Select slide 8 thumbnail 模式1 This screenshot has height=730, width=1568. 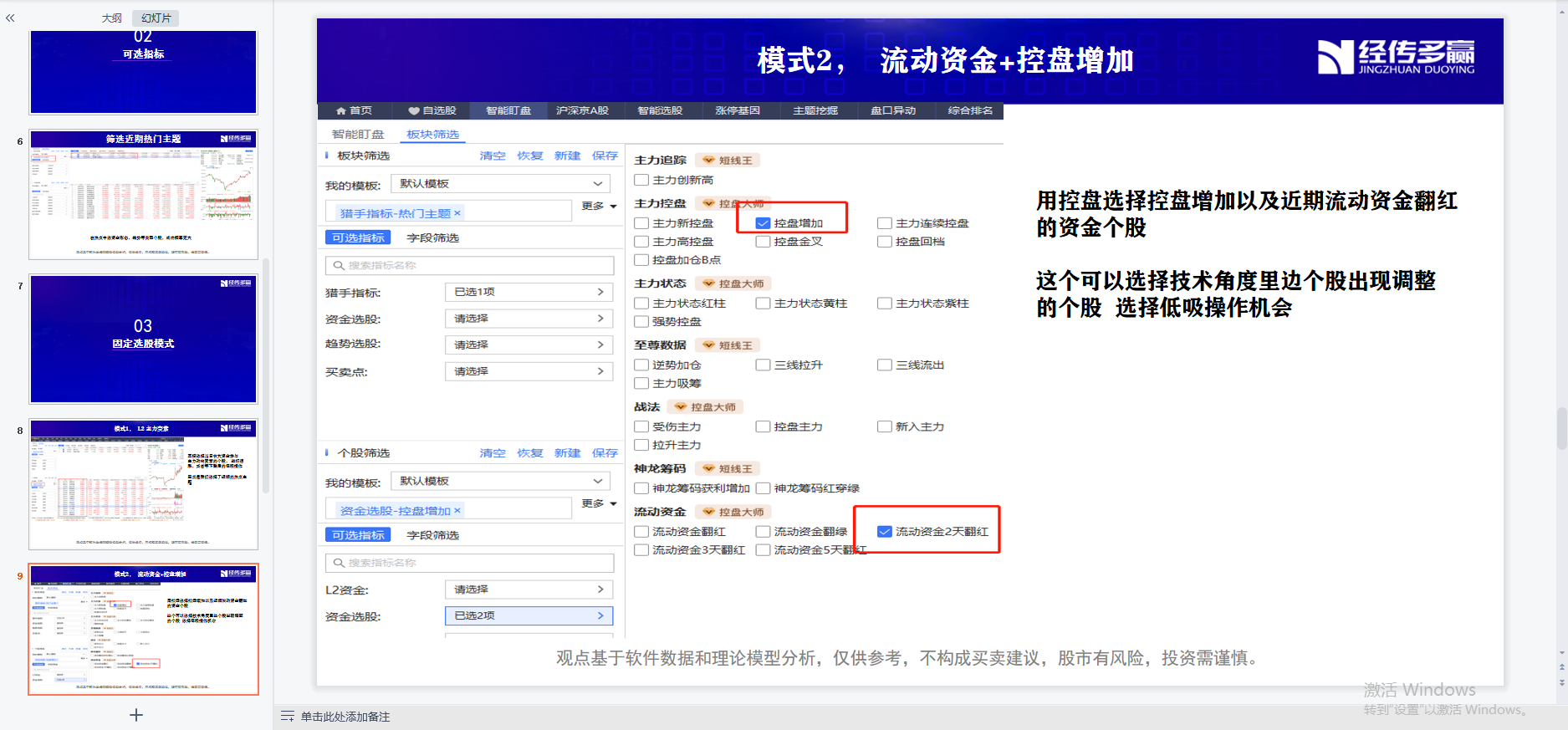(x=144, y=484)
